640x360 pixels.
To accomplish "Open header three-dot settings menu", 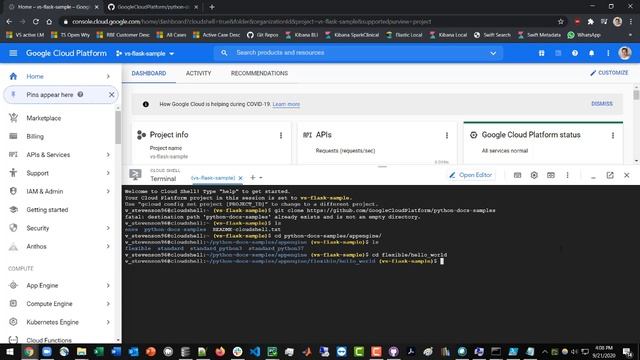I will point(608,53).
